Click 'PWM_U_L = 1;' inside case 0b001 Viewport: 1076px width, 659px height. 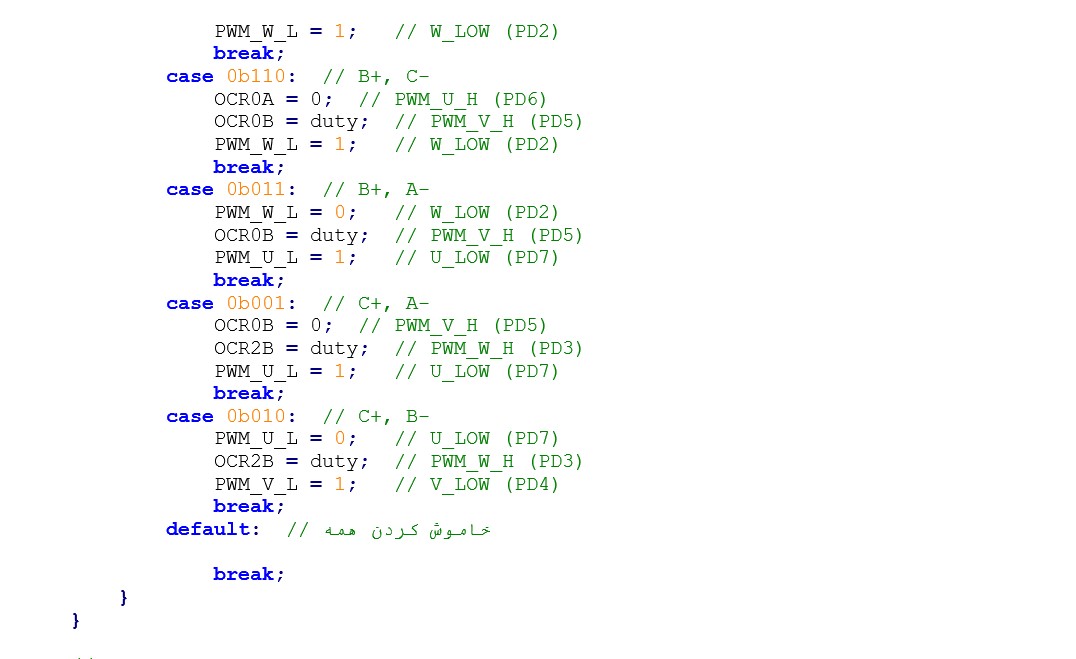click(285, 371)
